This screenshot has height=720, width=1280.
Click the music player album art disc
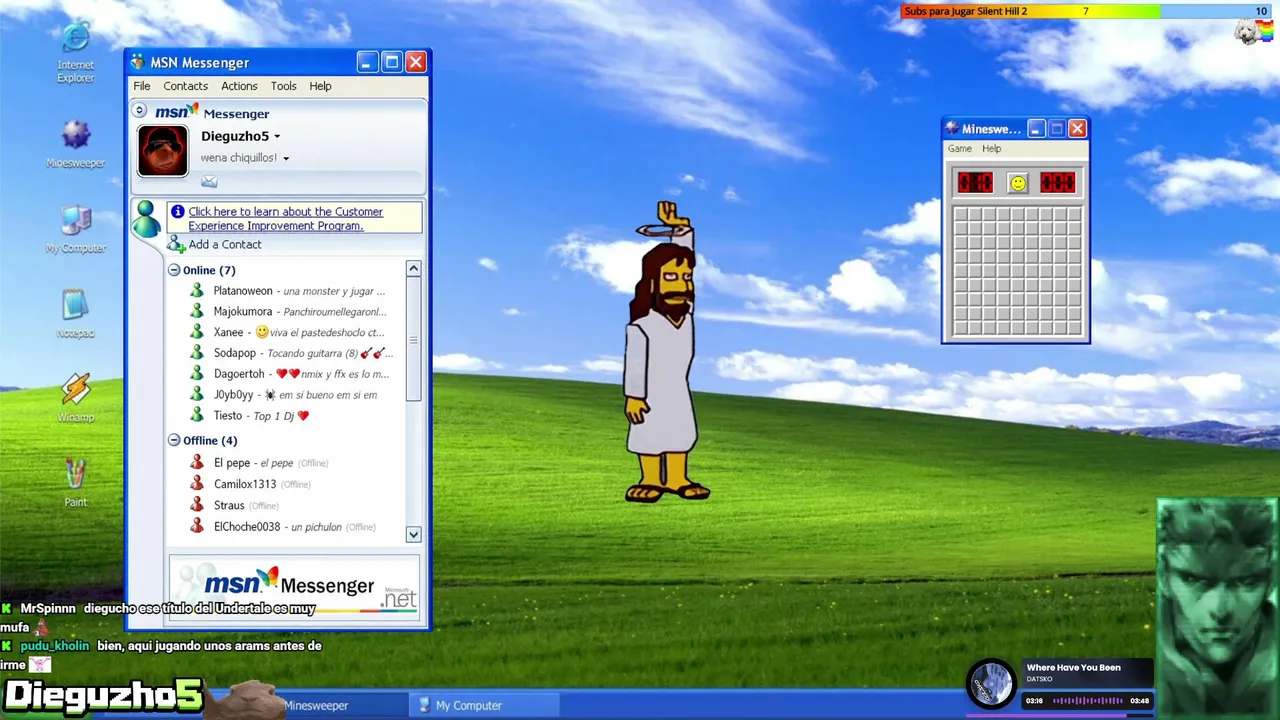(x=991, y=685)
